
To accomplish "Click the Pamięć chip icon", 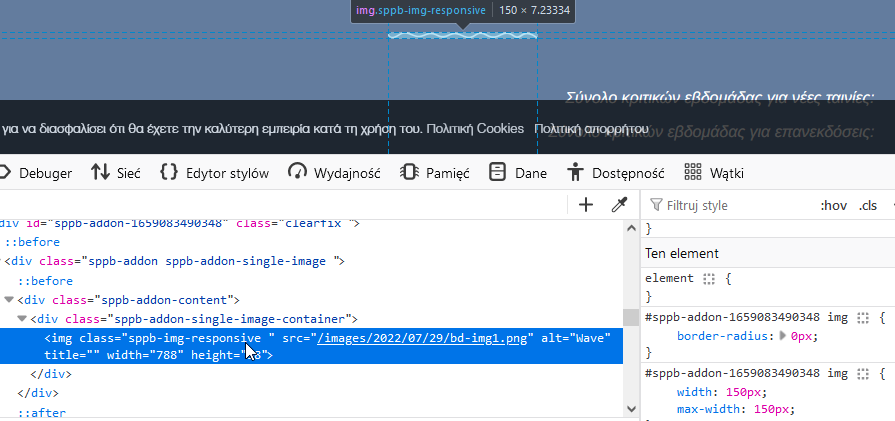I will point(409,172).
